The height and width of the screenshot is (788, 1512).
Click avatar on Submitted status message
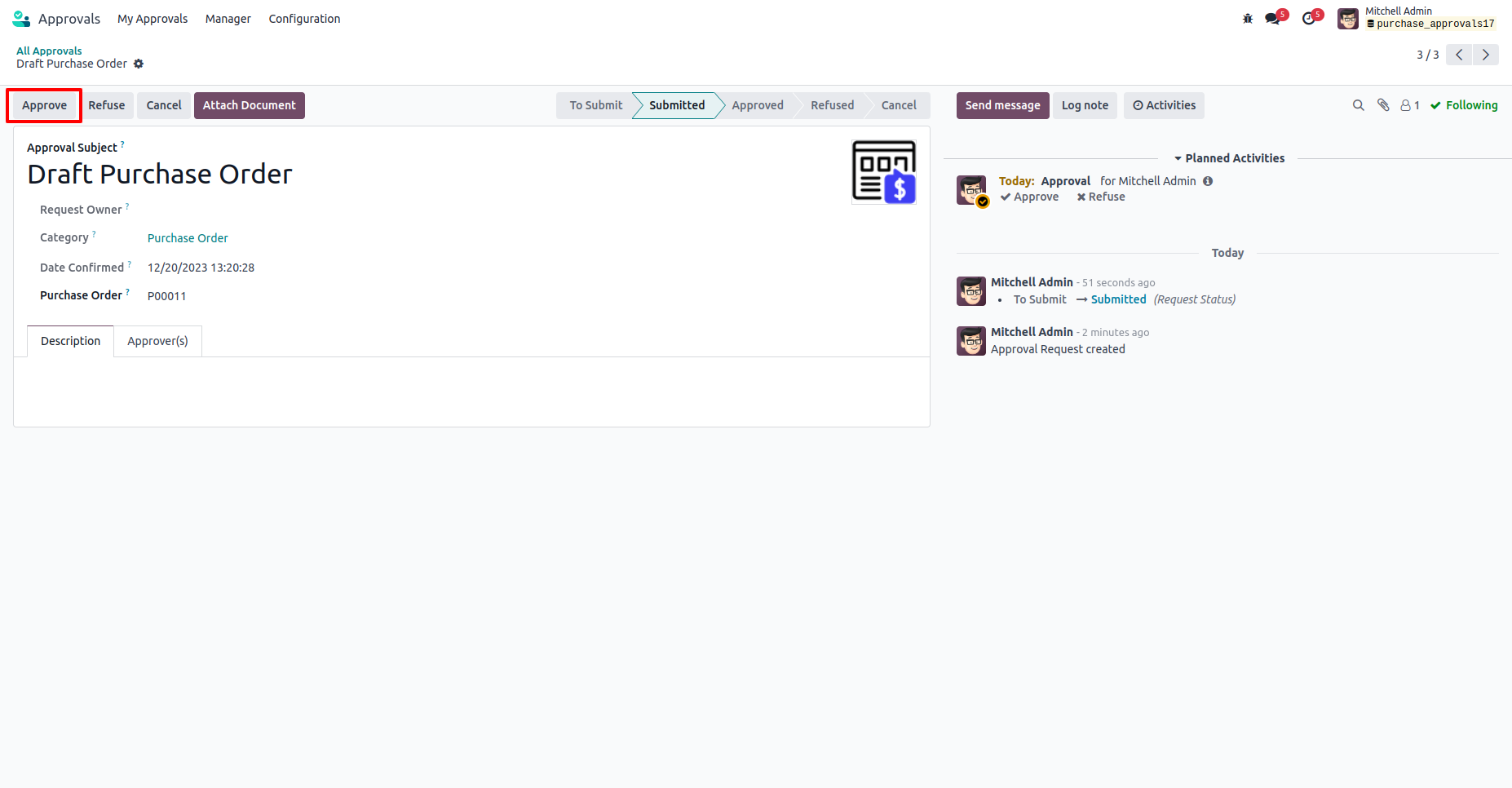coord(971,291)
